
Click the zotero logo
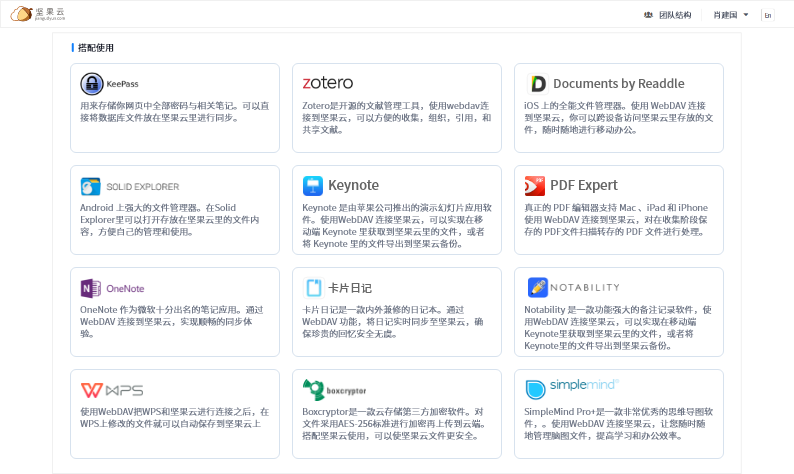[328, 83]
